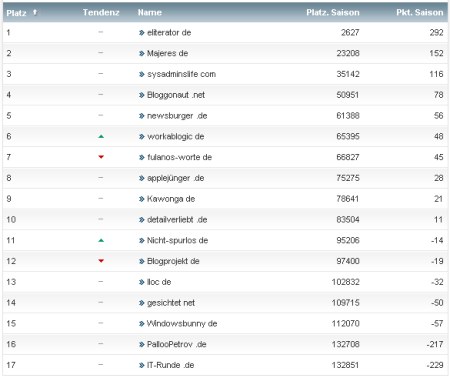Select Platz number 10 cell
The height and width of the screenshot is (378, 450).
(x=11, y=220)
